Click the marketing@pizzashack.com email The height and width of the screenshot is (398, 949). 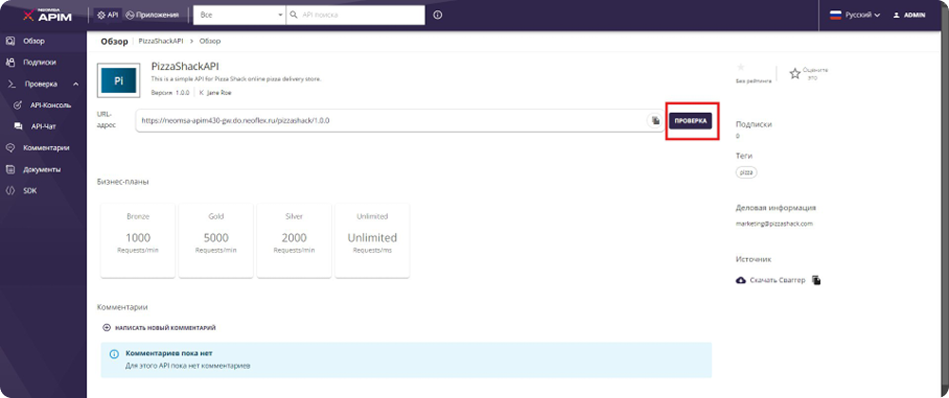click(x=774, y=223)
